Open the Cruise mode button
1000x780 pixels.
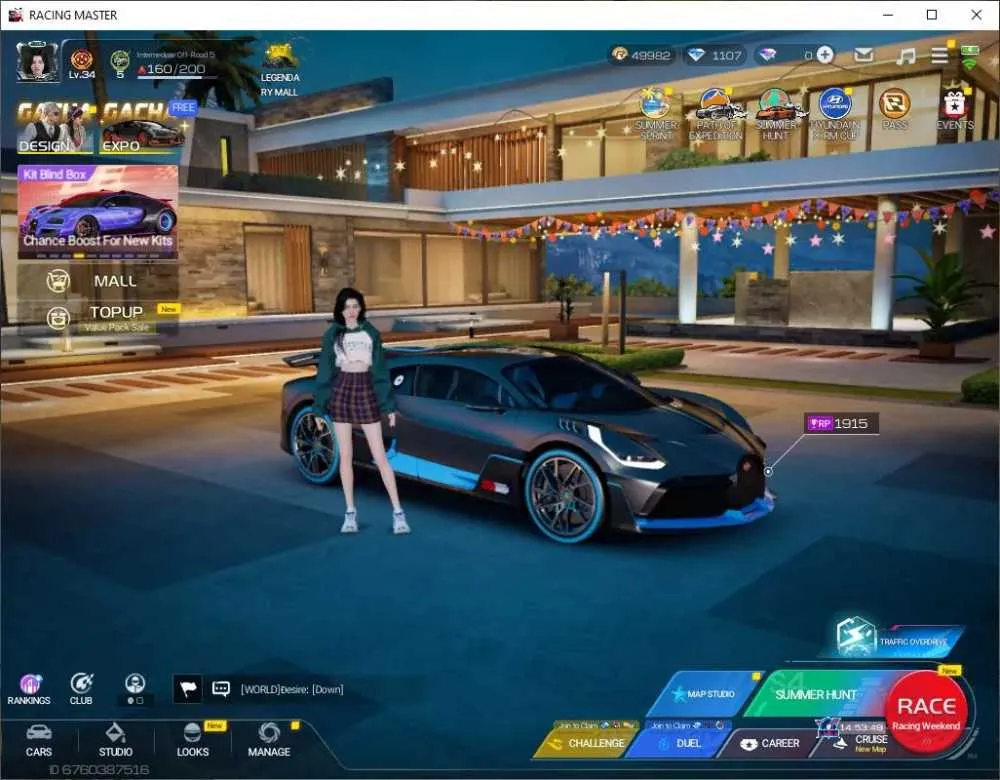coord(861,743)
